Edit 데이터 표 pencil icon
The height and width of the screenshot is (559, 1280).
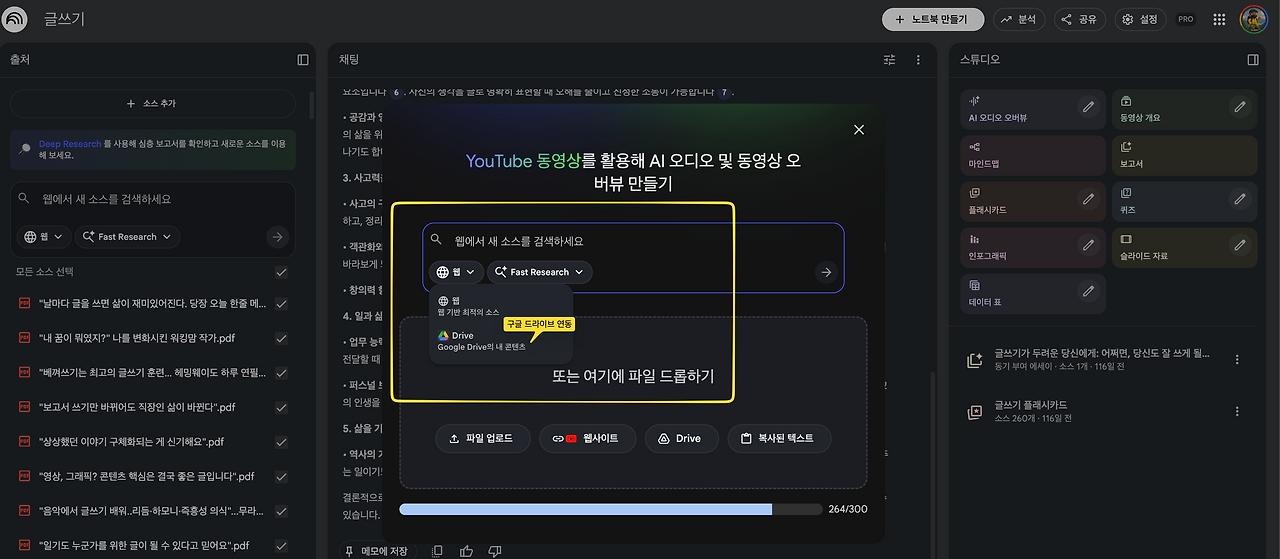pos(1088,291)
